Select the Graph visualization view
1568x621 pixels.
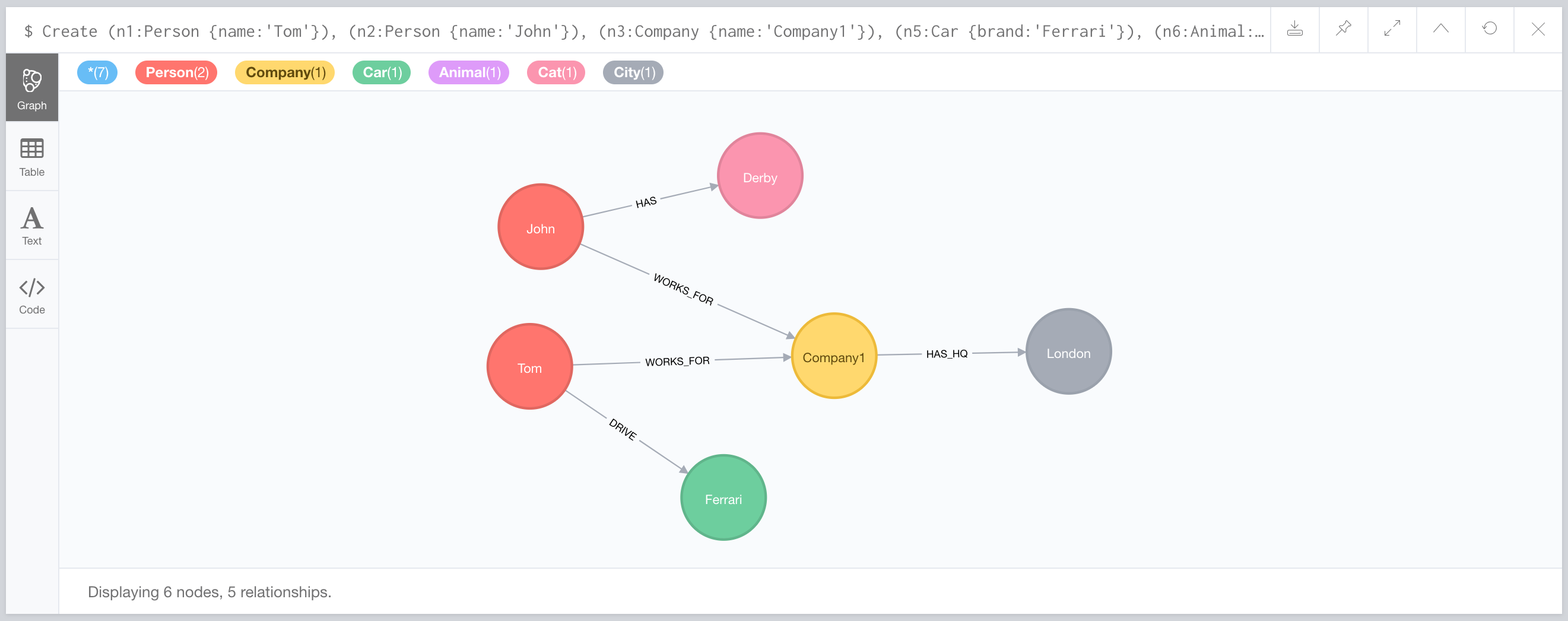point(31,87)
